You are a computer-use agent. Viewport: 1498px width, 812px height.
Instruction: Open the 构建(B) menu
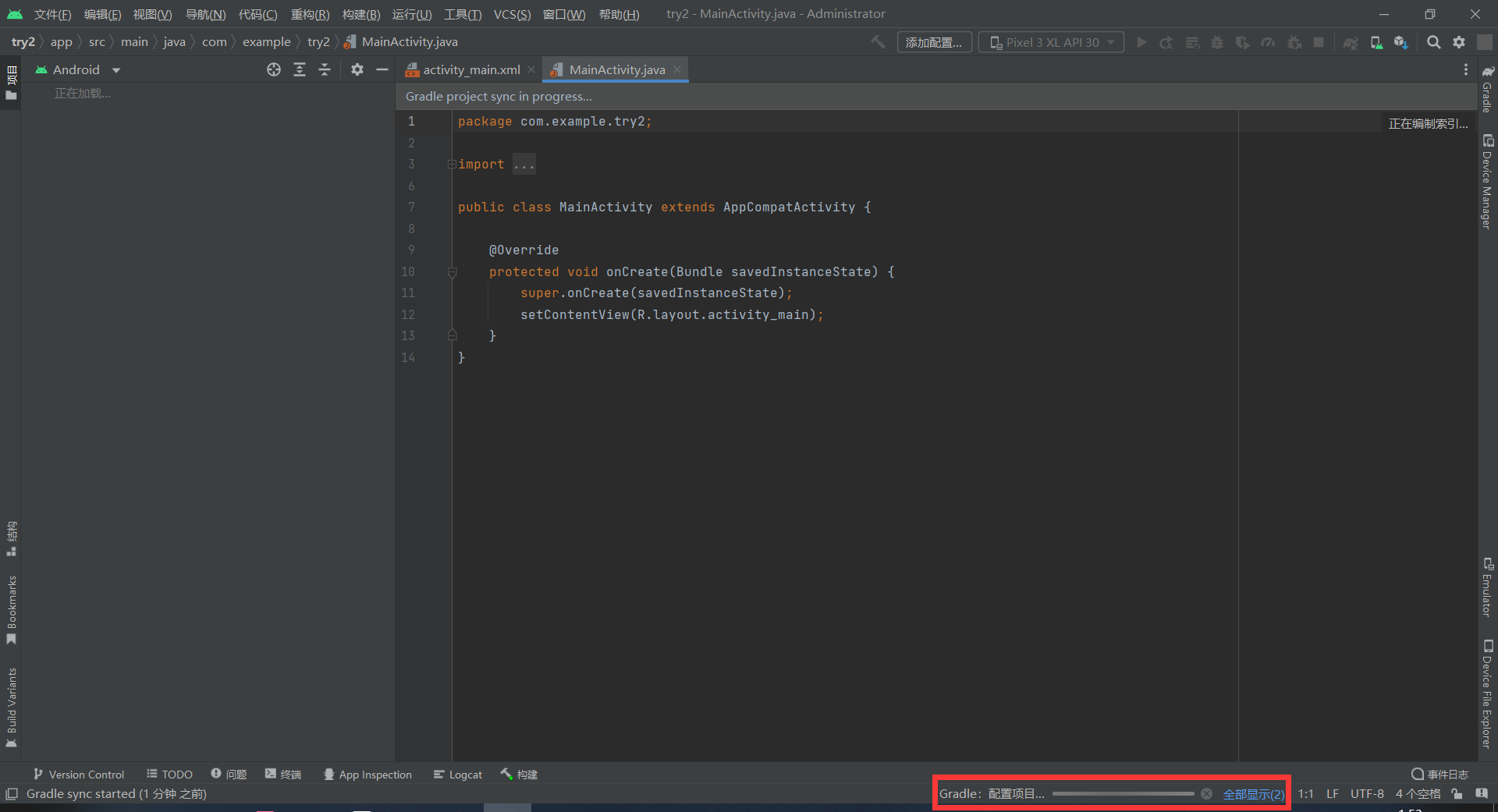tap(361, 14)
